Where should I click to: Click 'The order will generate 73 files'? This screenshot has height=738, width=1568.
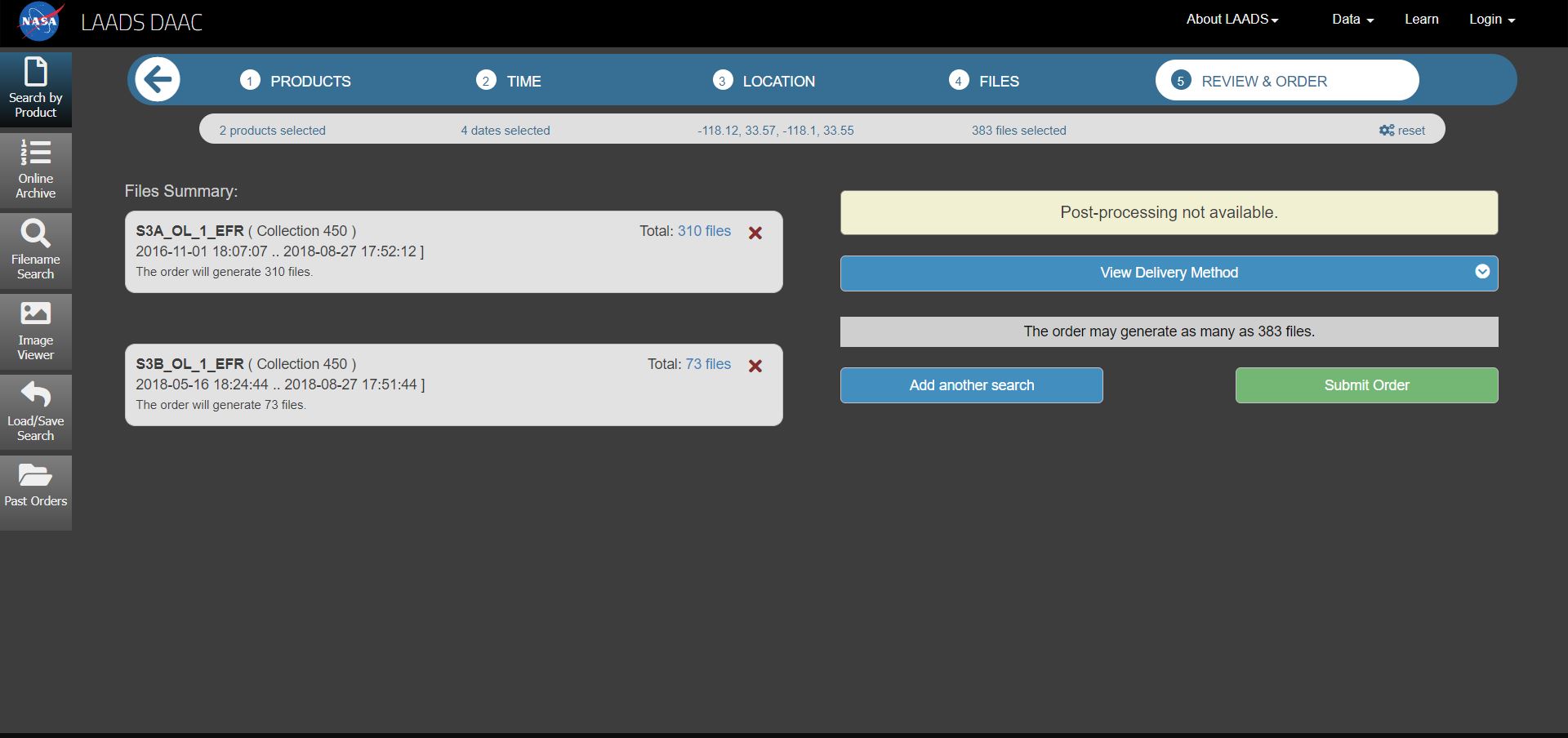click(220, 405)
